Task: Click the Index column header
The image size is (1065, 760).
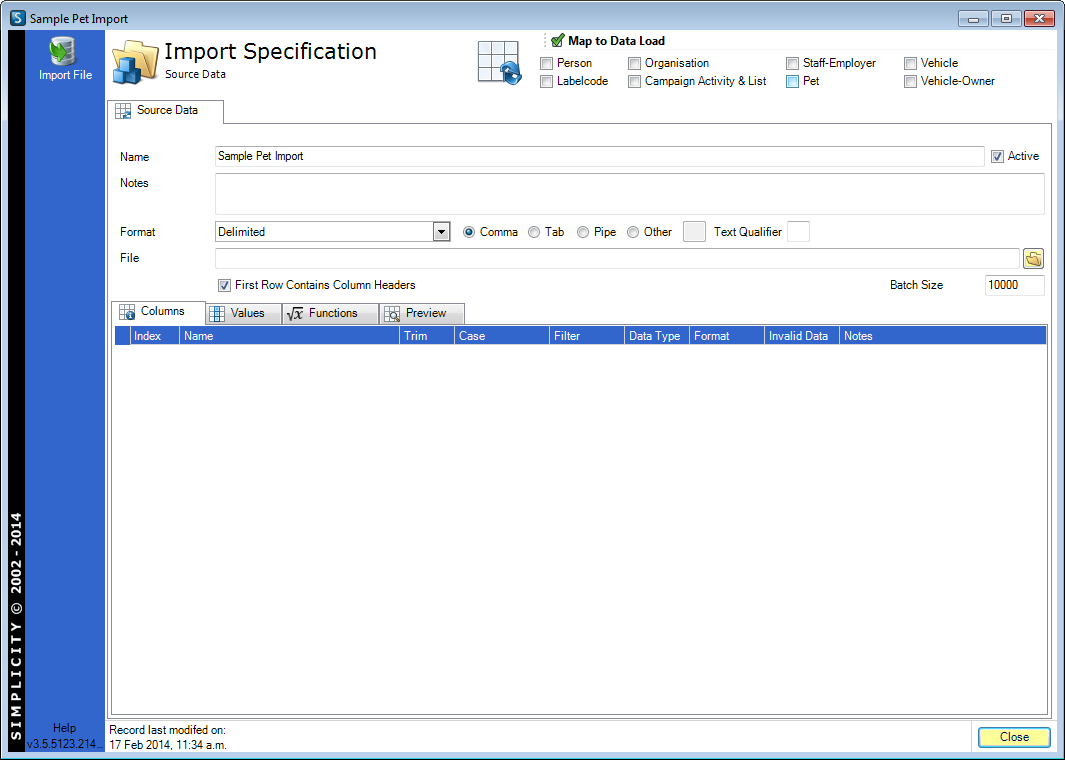Action: 155,336
